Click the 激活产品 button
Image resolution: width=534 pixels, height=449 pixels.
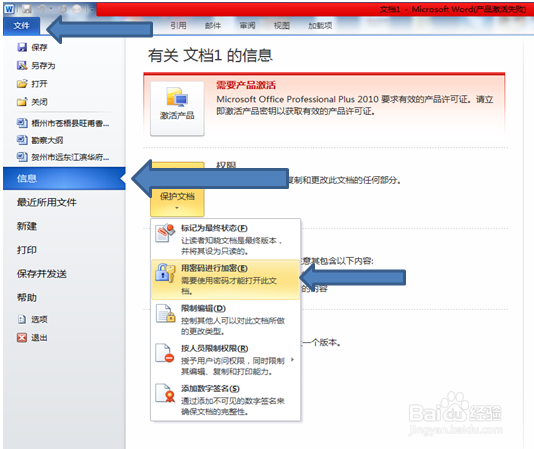click(177, 108)
